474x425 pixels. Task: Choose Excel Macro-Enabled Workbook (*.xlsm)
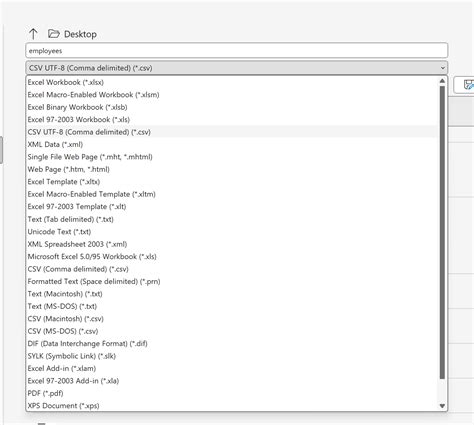point(232,95)
